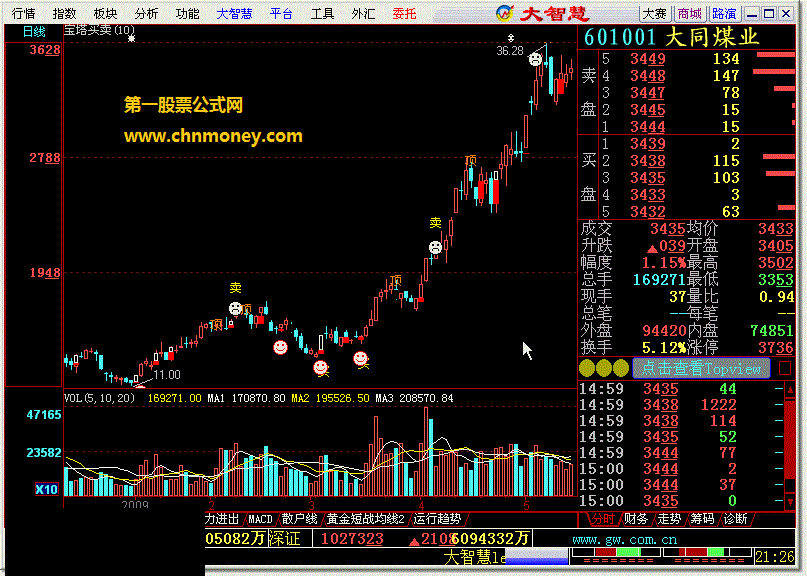807x576 pixels.
Task: Click the 点击查看Topview button
Action: 701,368
